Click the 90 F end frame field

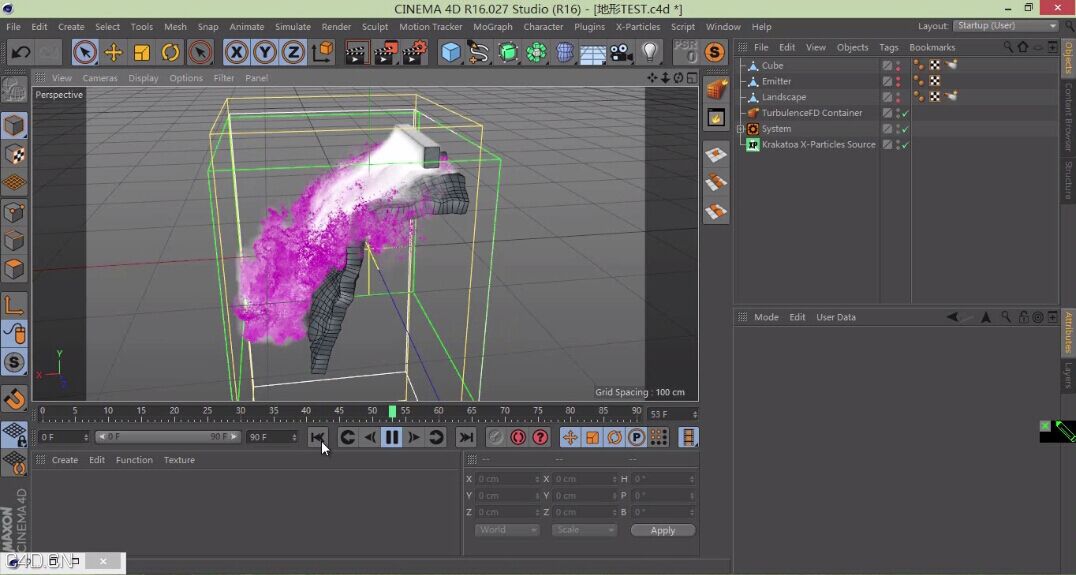(x=272, y=437)
